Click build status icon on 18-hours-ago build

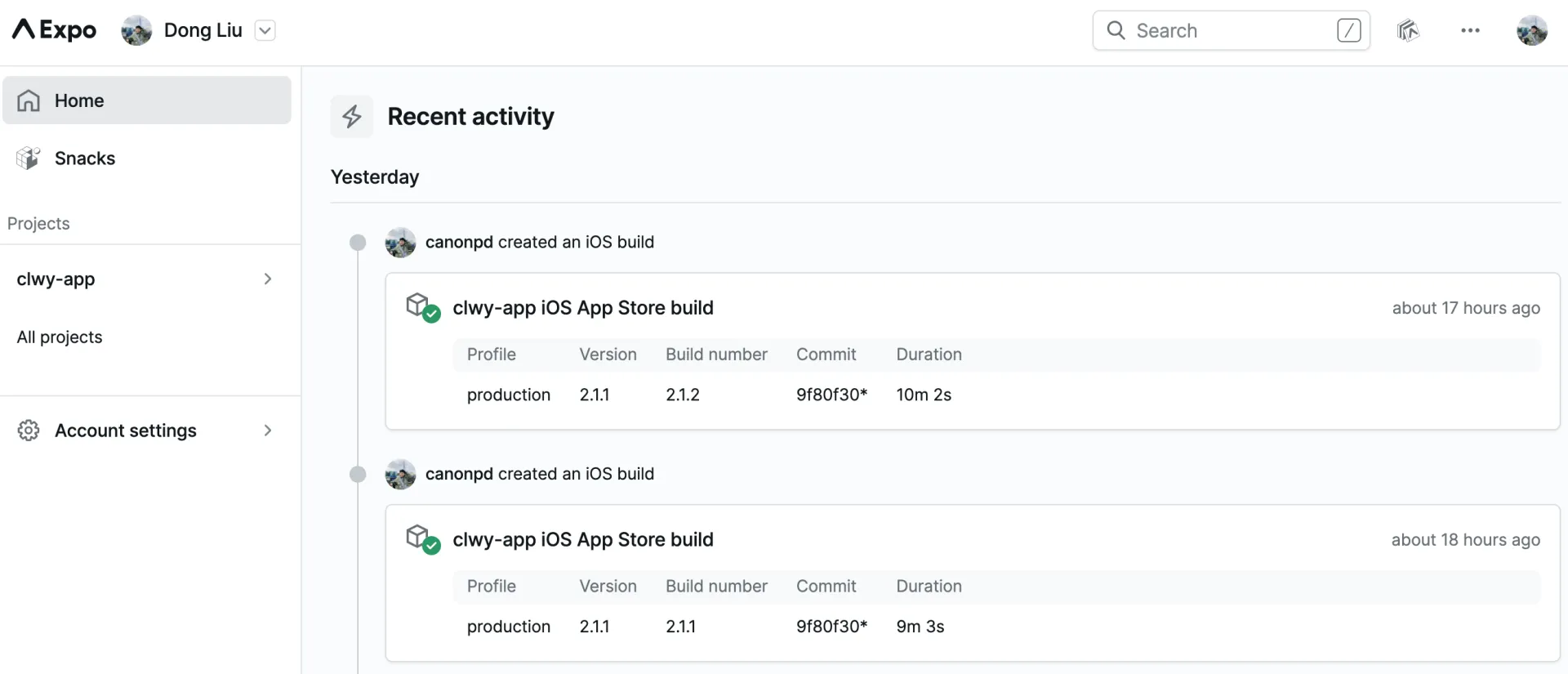pyautogui.click(x=423, y=540)
